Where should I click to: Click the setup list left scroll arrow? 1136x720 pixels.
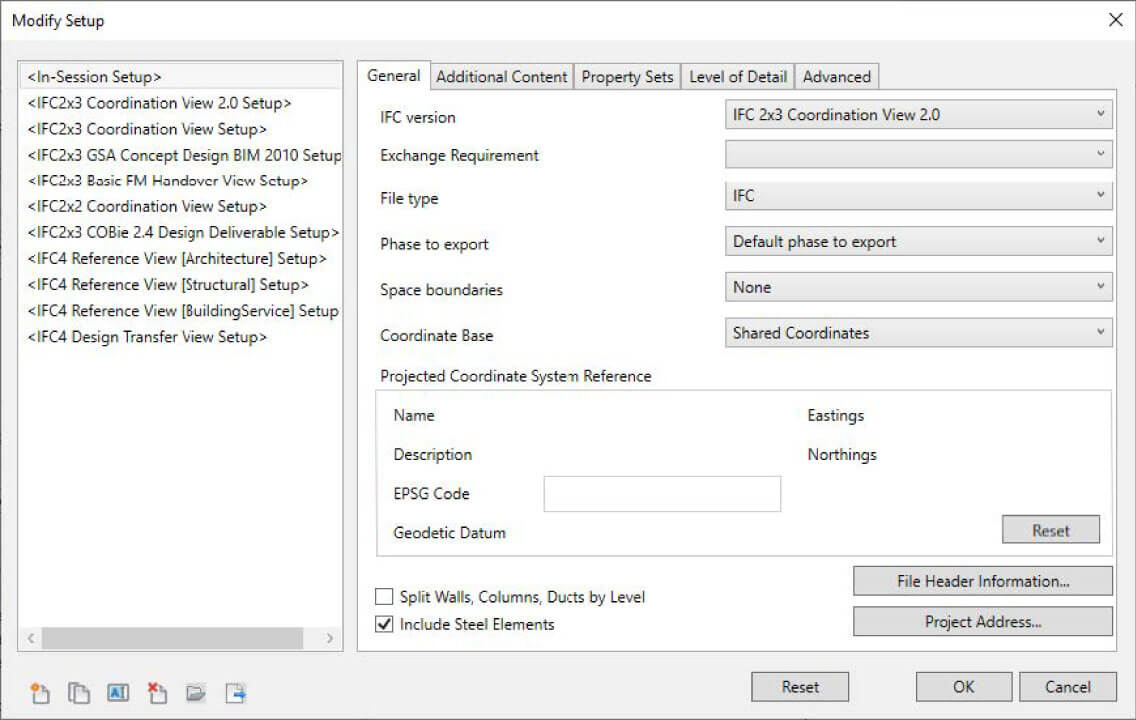[x=31, y=638]
